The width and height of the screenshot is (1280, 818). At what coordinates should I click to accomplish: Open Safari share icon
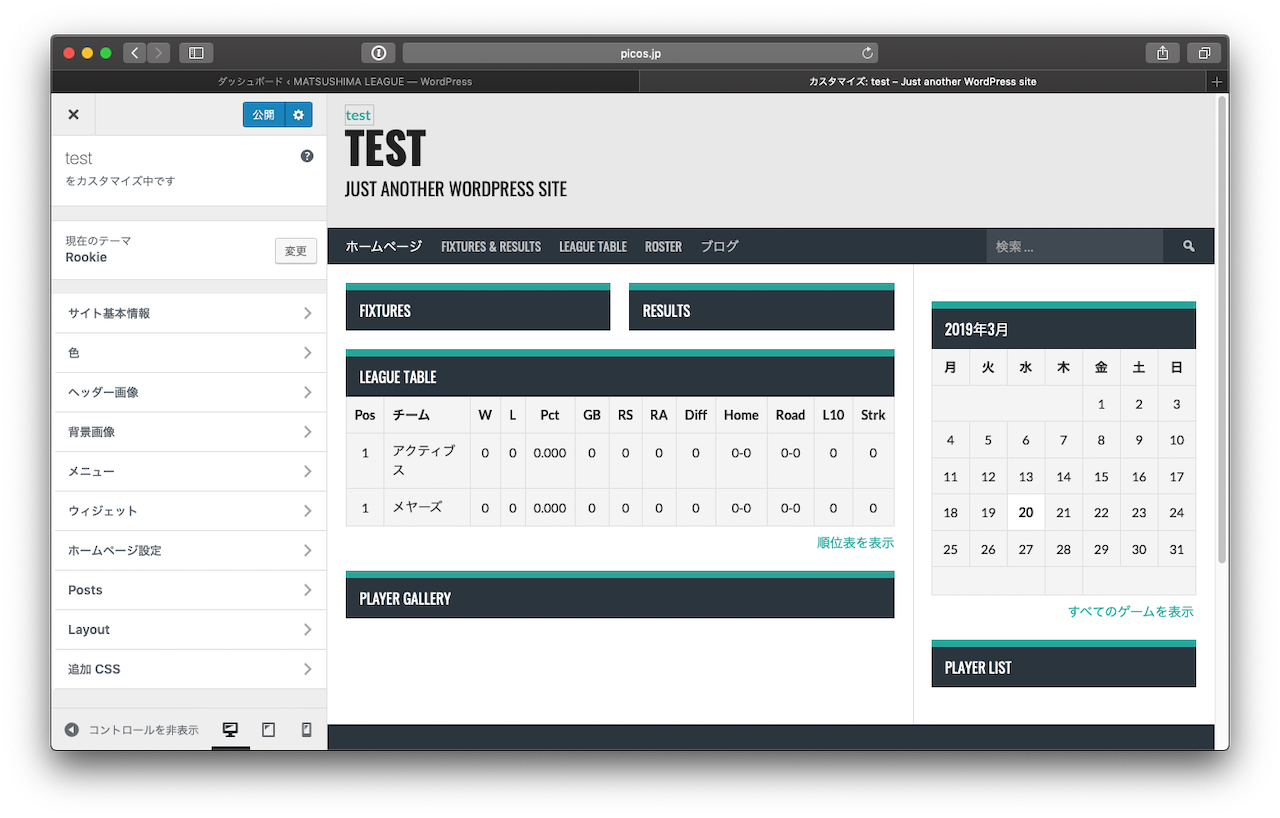pyautogui.click(x=1162, y=53)
